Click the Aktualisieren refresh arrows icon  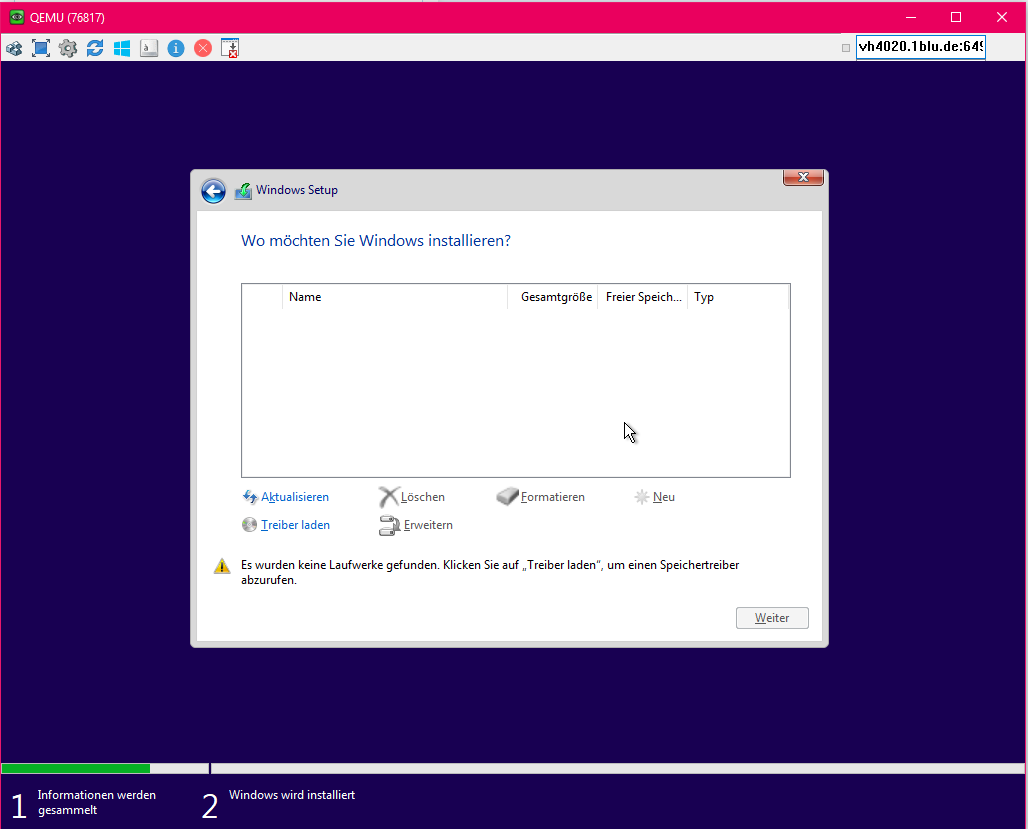click(250, 497)
